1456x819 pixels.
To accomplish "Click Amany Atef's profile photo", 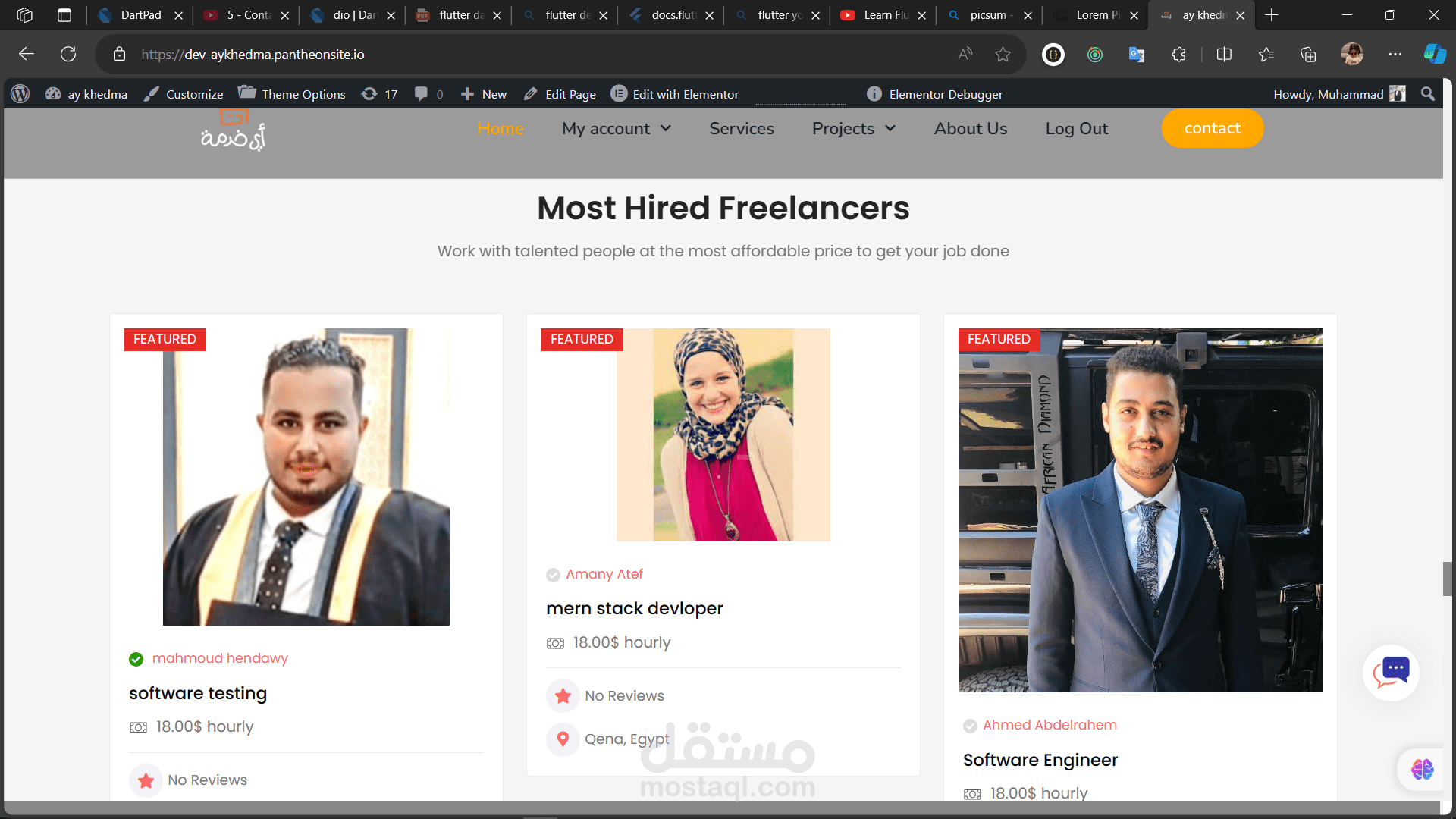I will click(x=723, y=435).
